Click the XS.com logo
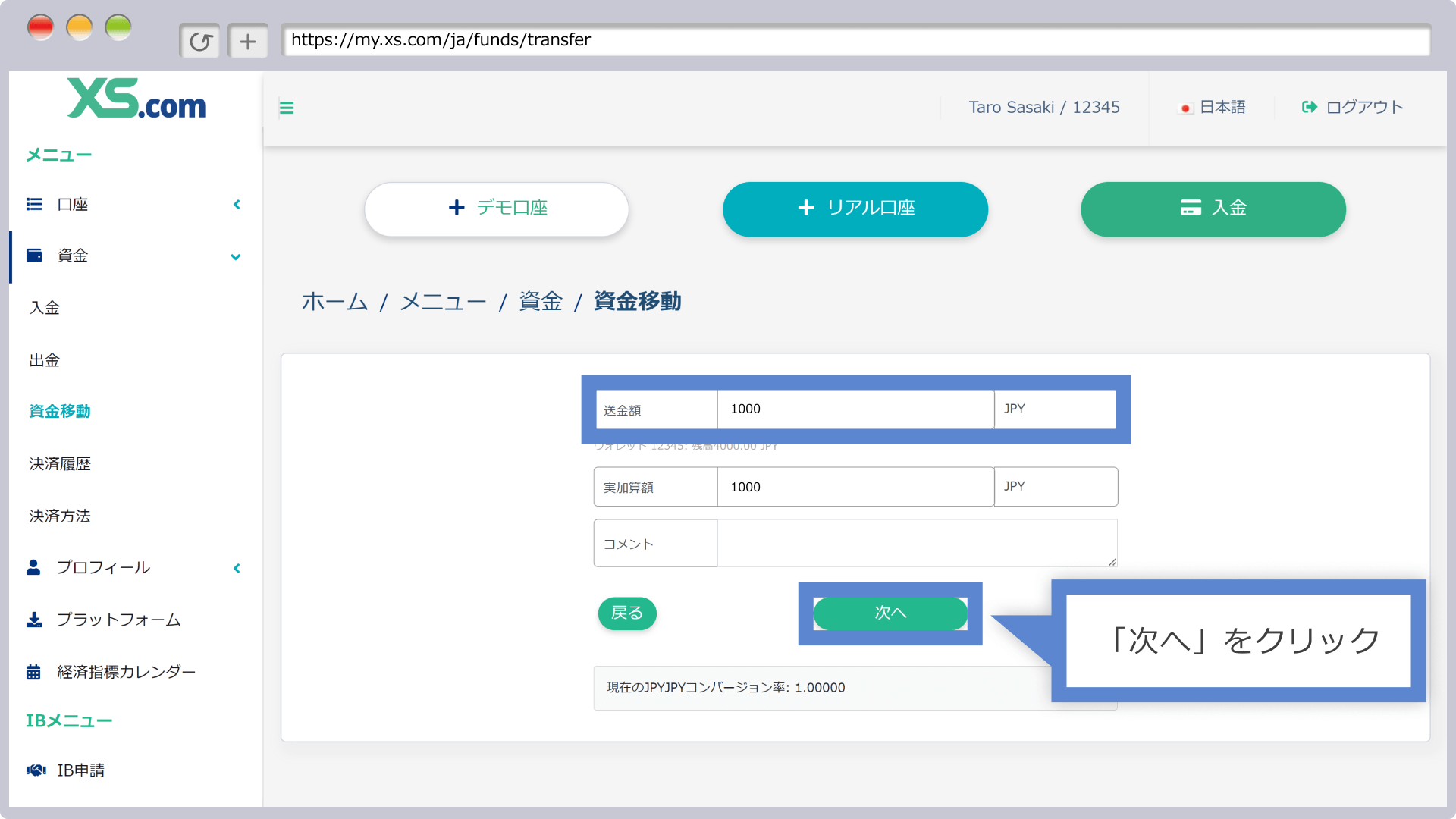1456x819 pixels. click(x=136, y=99)
